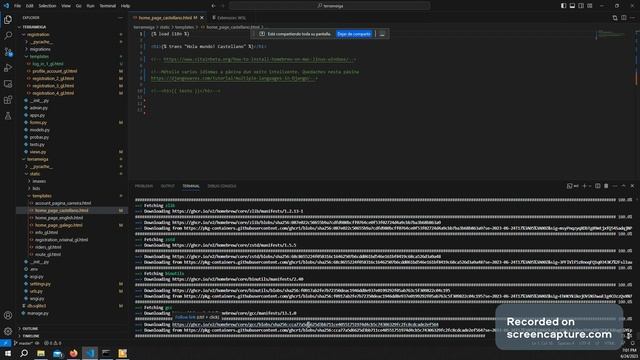The width and height of the screenshot is (640, 360).
Task: Click the Dejar de compartir button
Action: pyautogui.click(x=354, y=34)
